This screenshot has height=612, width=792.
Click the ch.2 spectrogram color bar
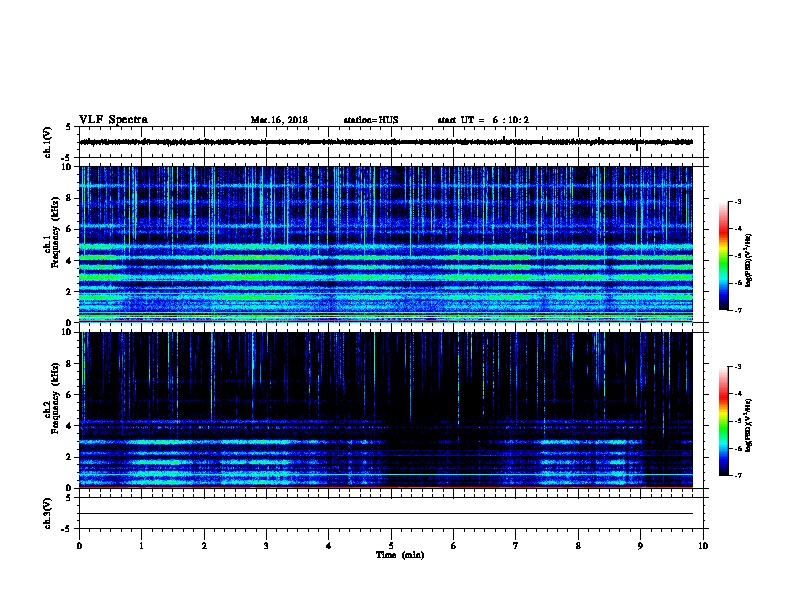tap(724, 421)
